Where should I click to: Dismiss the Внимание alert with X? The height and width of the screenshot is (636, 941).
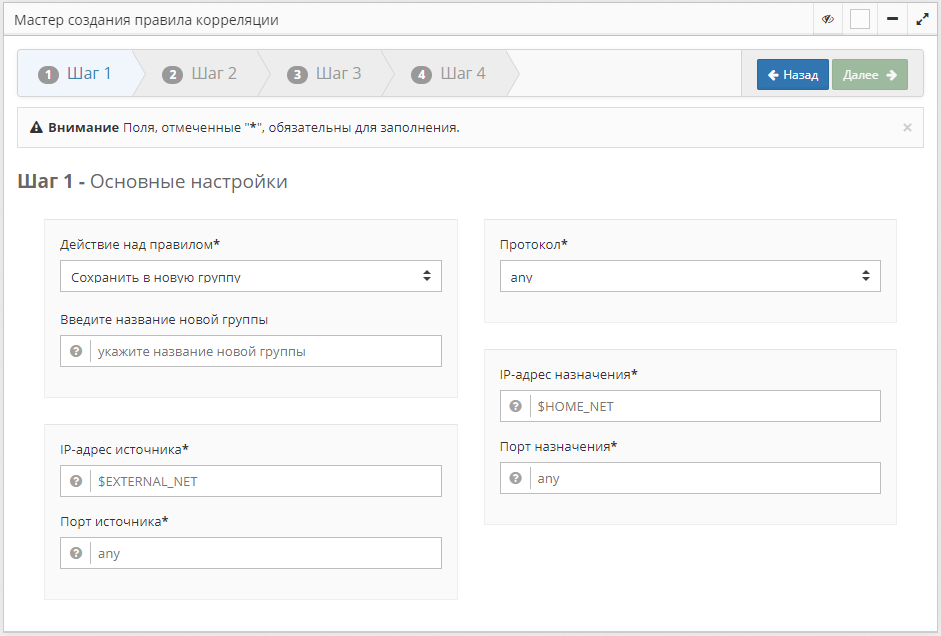tap(907, 128)
